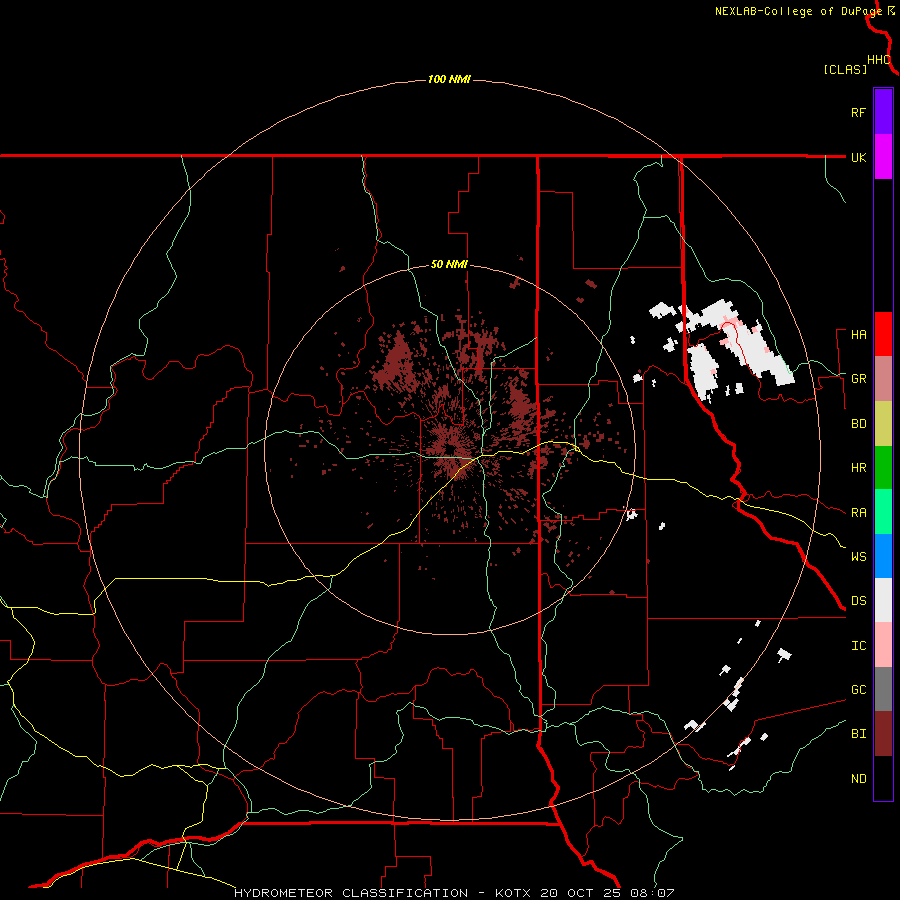This screenshot has width=900, height=900.
Task: Click the HR legend label
Action: pyautogui.click(x=858, y=468)
